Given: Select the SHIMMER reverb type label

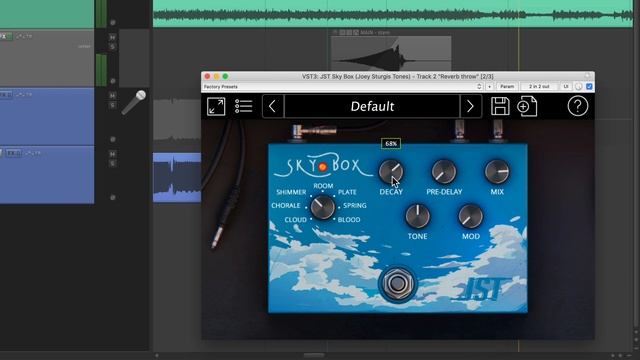Looking at the screenshot, I should [291, 192].
